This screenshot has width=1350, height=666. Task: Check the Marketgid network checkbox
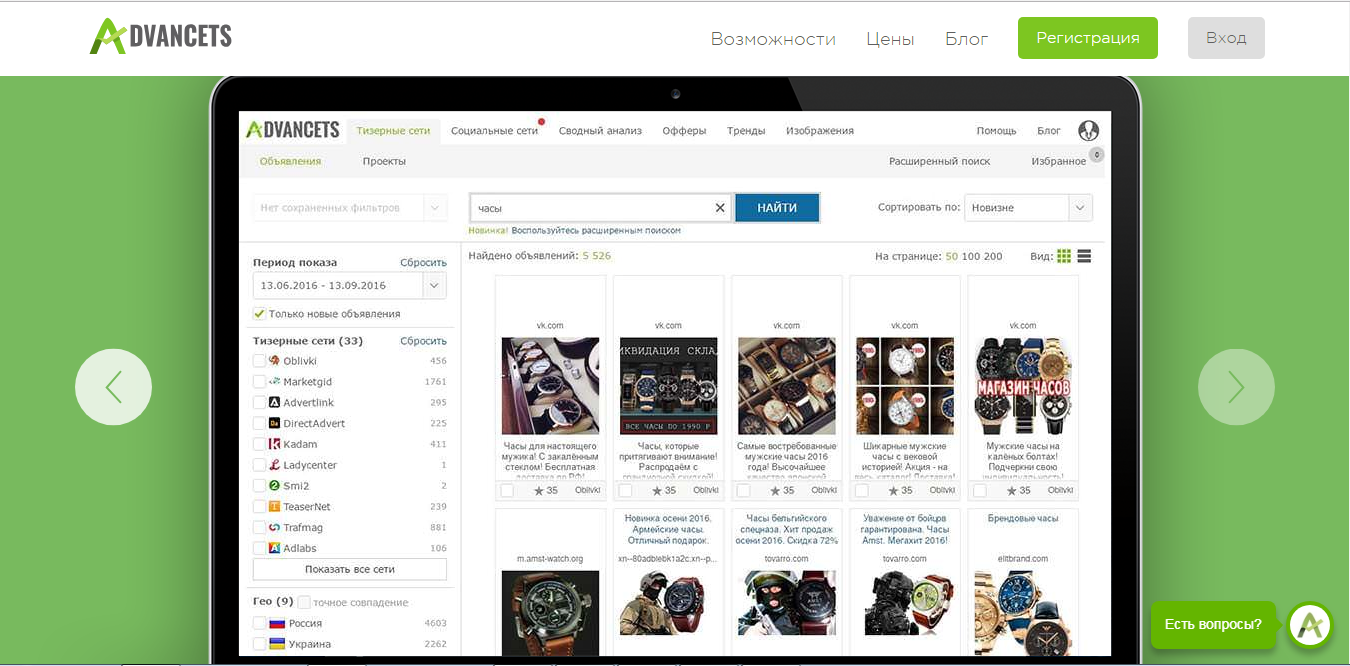[259, 382]
